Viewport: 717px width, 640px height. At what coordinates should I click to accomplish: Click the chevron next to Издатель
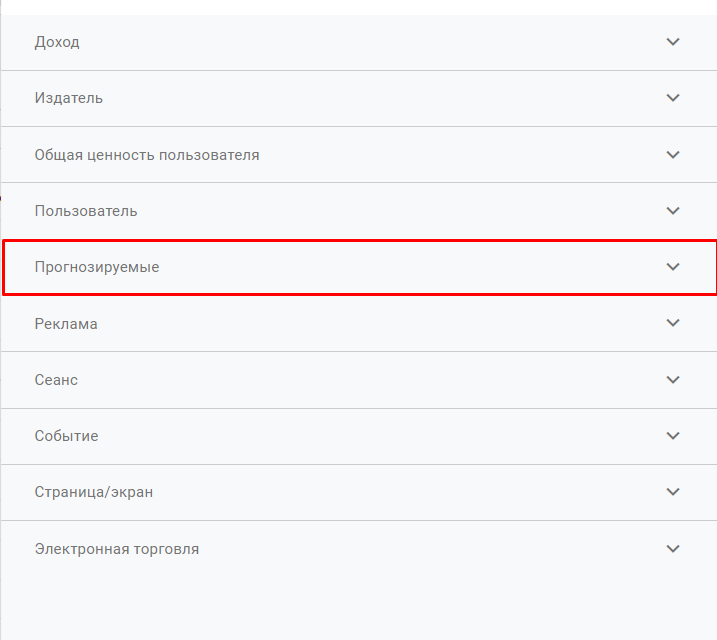(x=673, y=98)
